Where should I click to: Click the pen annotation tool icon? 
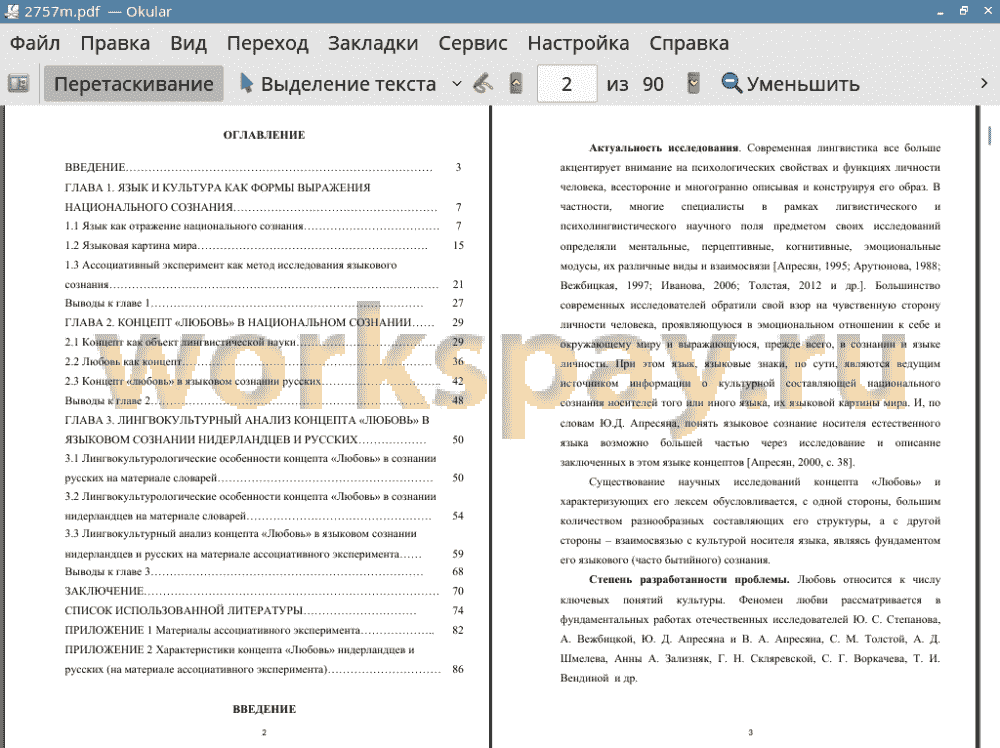[483, 84]
